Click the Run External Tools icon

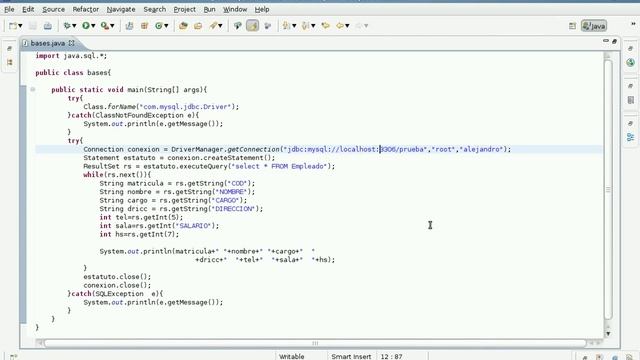click(x=105, y=26)
